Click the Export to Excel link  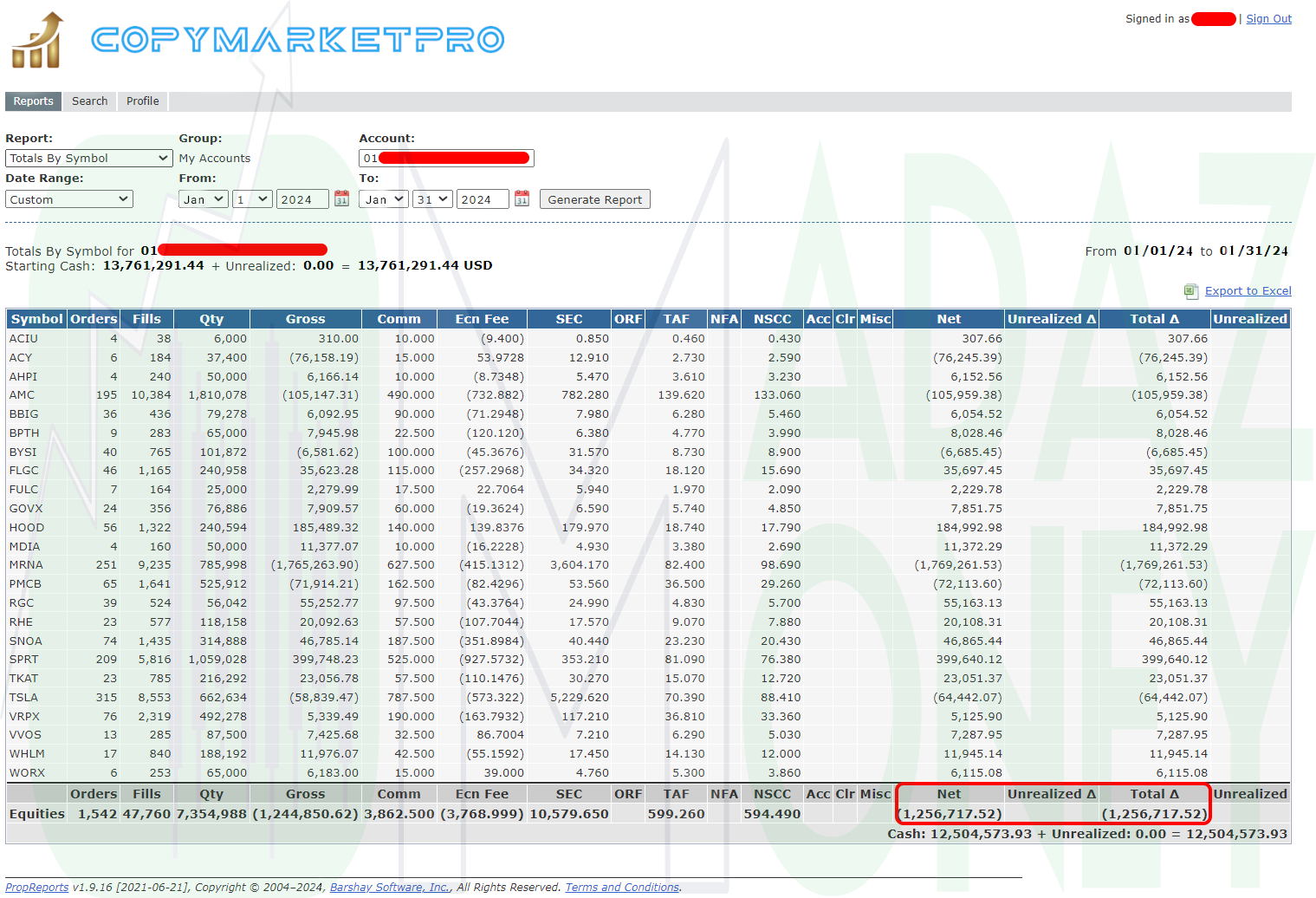pyautogui.click(x=1248, y=291)
